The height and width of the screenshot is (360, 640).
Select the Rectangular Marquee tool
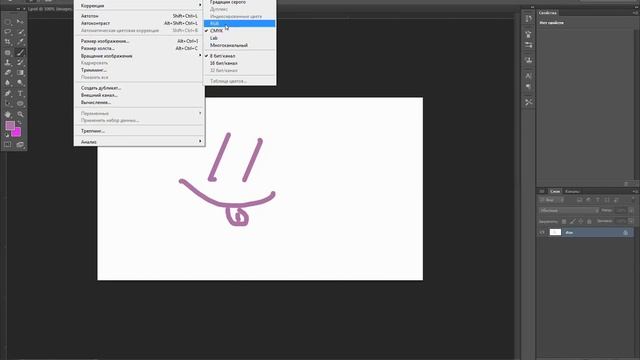(8, 22)
